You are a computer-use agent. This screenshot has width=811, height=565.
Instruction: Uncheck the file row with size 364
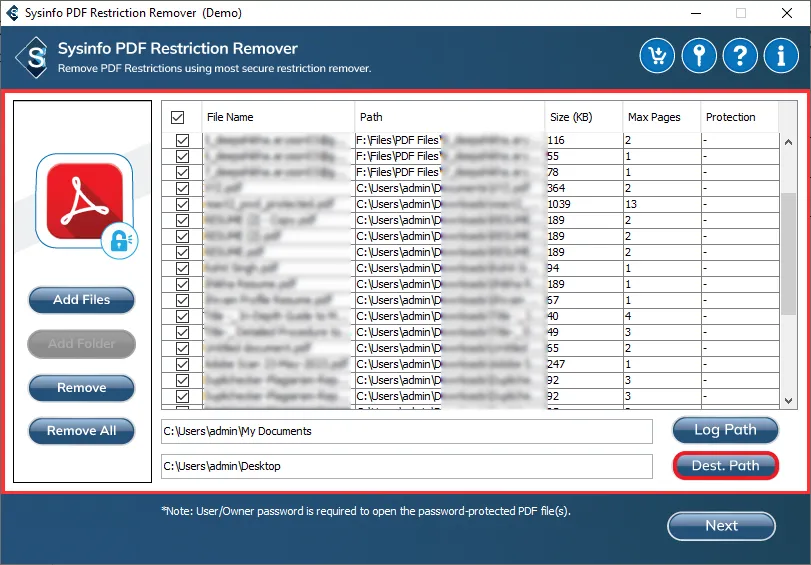pos(182,188)
